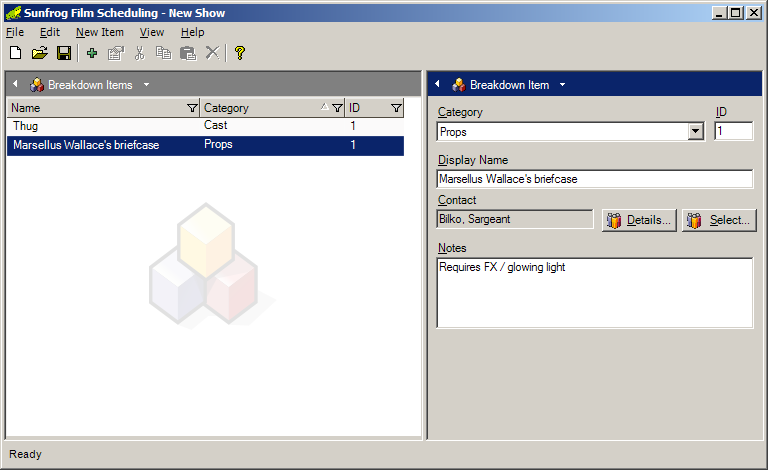Open the Edit menu

point(50,32)
